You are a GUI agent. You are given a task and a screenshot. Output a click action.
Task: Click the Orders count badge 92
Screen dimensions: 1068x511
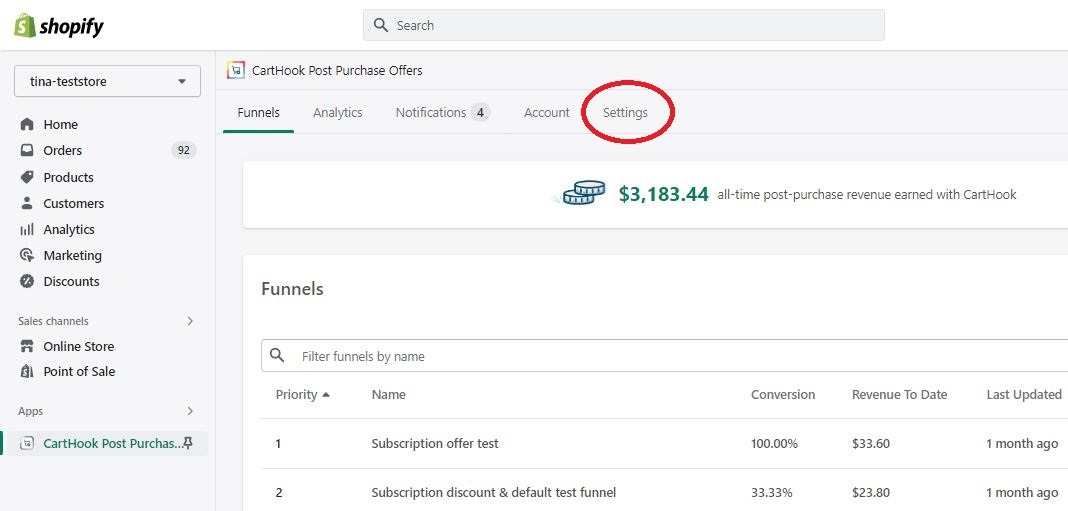[183, 150]
